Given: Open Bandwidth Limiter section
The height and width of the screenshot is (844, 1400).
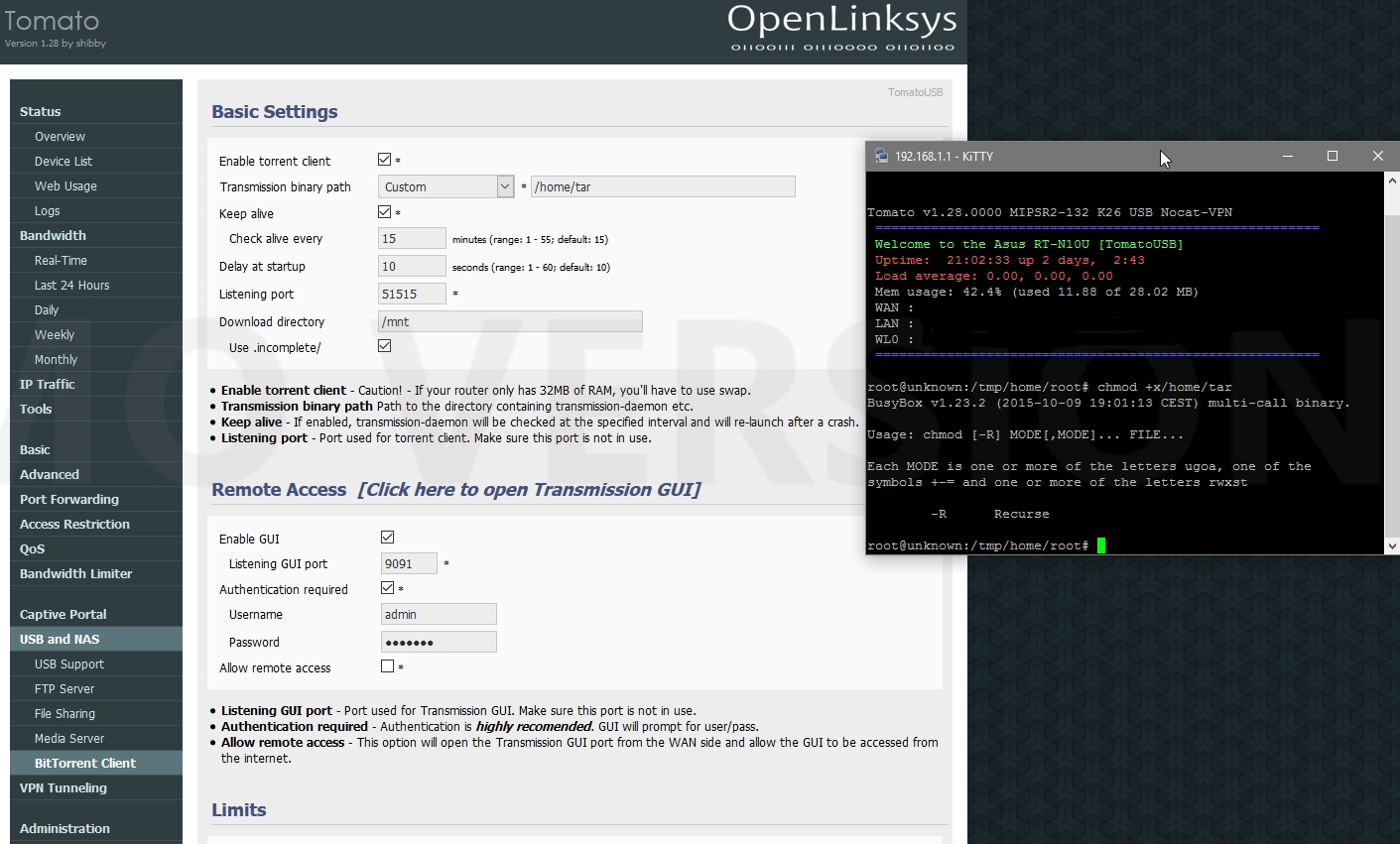Looking at the screenshot, I should [96, 573].
